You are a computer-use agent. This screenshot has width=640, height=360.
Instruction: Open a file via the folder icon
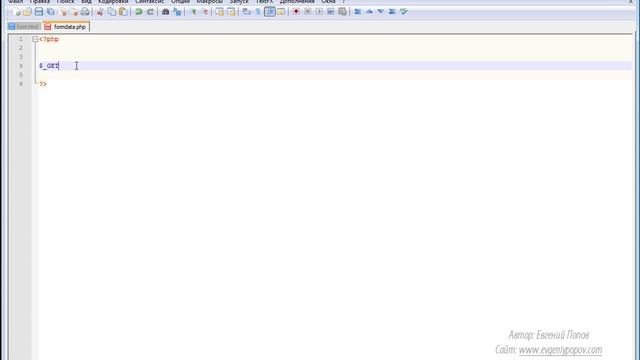click(x=27, y=12)
